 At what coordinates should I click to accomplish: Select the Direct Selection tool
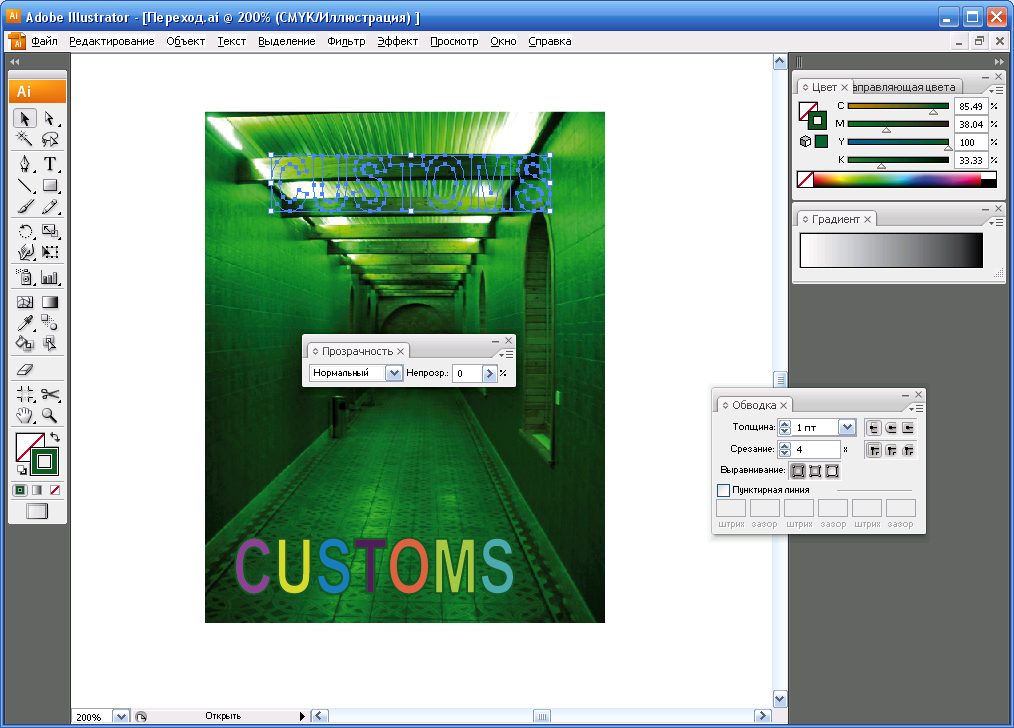click(50, 119)
